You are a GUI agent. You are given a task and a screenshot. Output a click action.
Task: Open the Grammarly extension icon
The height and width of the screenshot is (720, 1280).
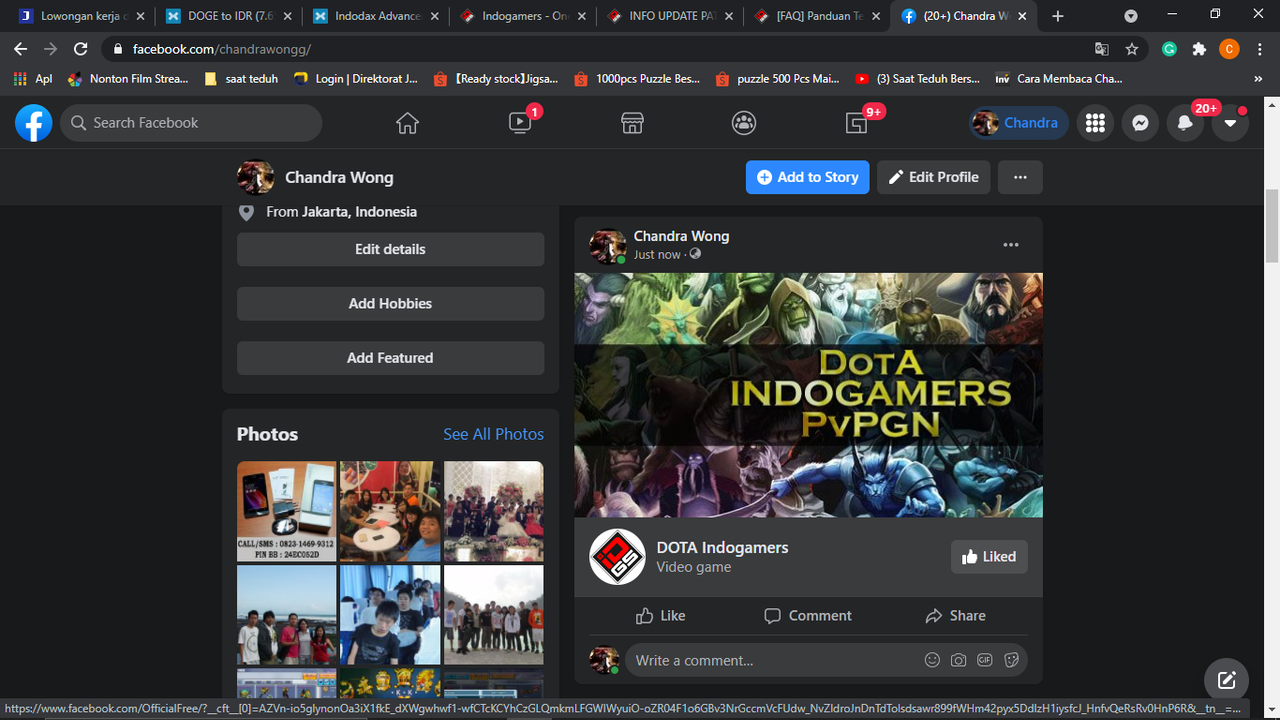[1169, 49]
